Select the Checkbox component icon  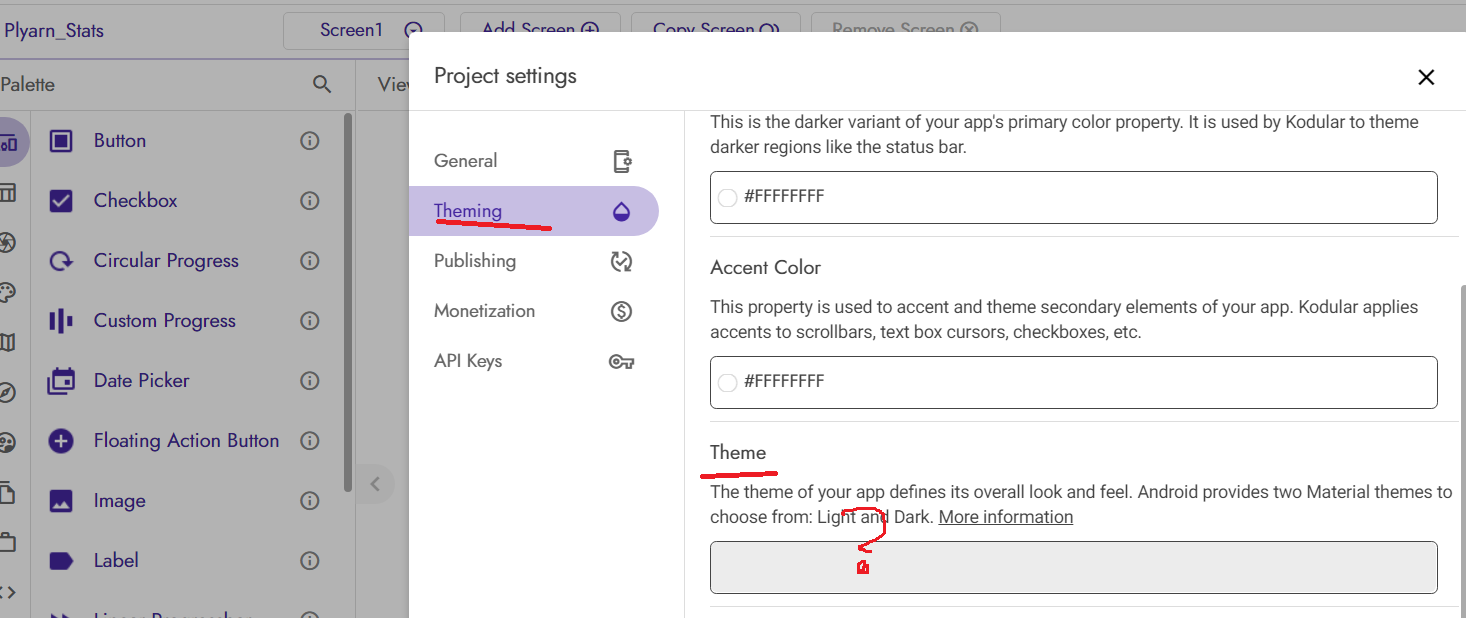(61, 201)
